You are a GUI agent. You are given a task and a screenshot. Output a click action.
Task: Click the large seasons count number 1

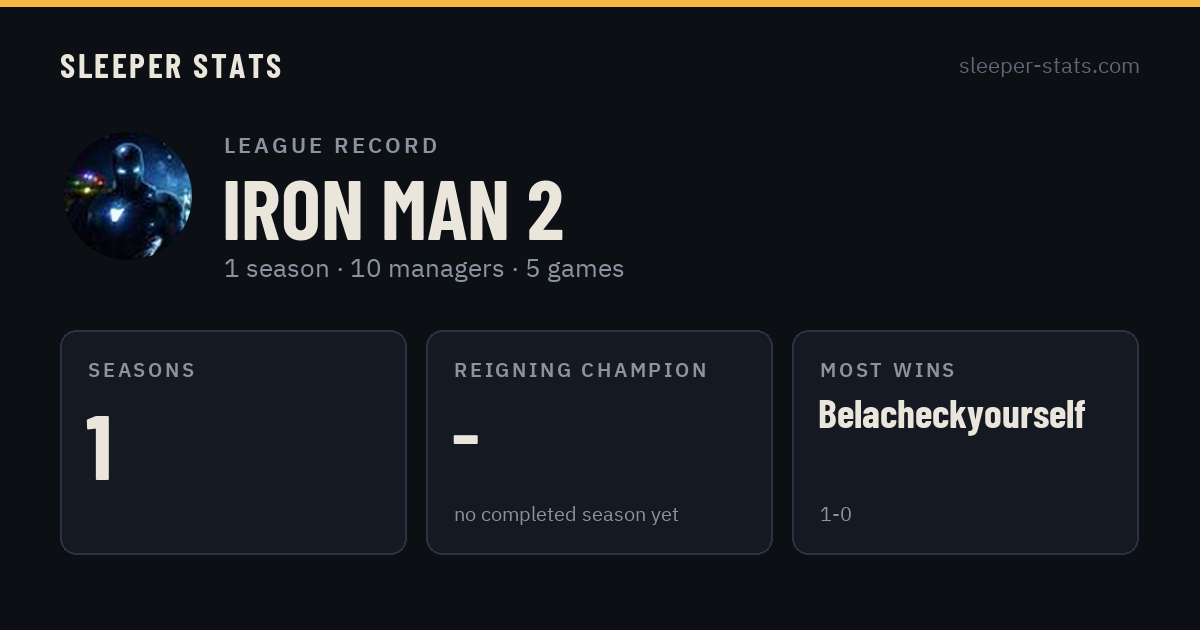99,447
